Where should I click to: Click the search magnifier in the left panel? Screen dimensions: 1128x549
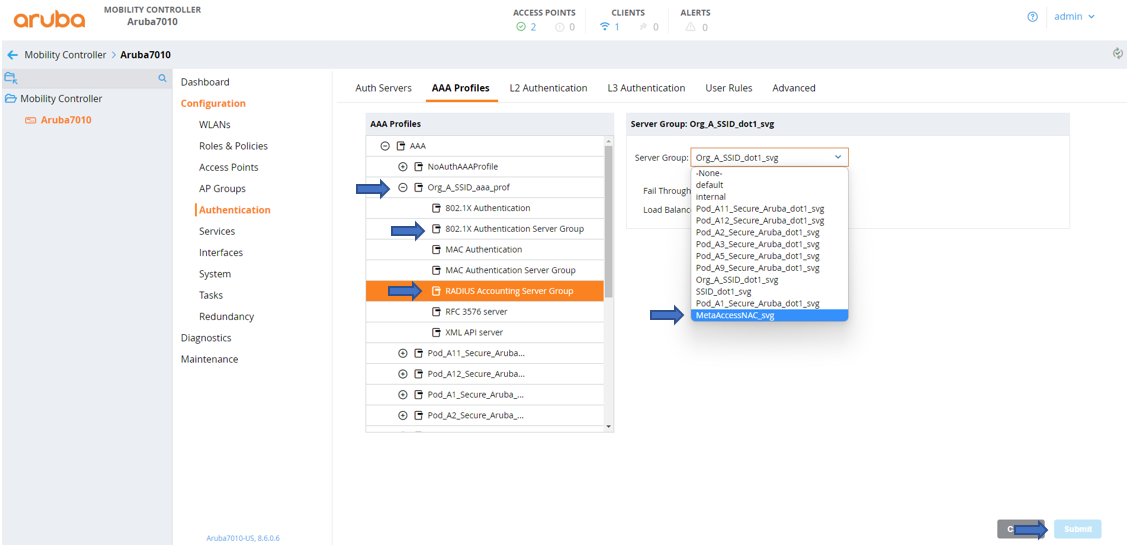pyautogui.click(x=162, y=78)
